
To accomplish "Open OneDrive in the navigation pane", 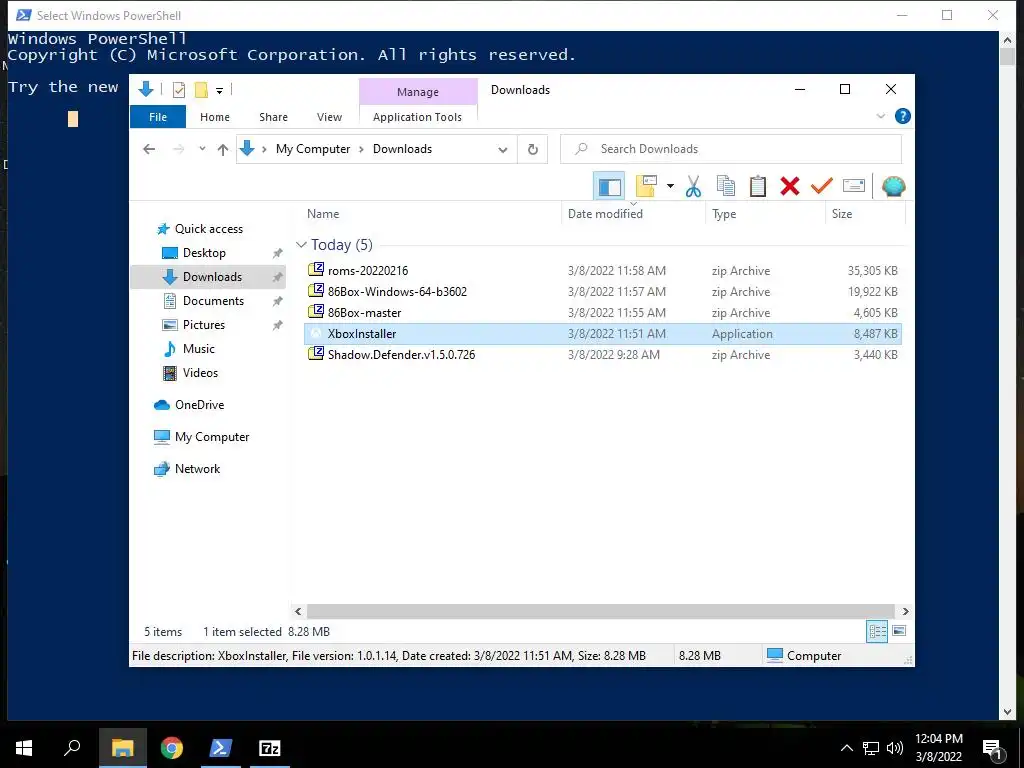I will pyautogui.click(x=199, y=405).
